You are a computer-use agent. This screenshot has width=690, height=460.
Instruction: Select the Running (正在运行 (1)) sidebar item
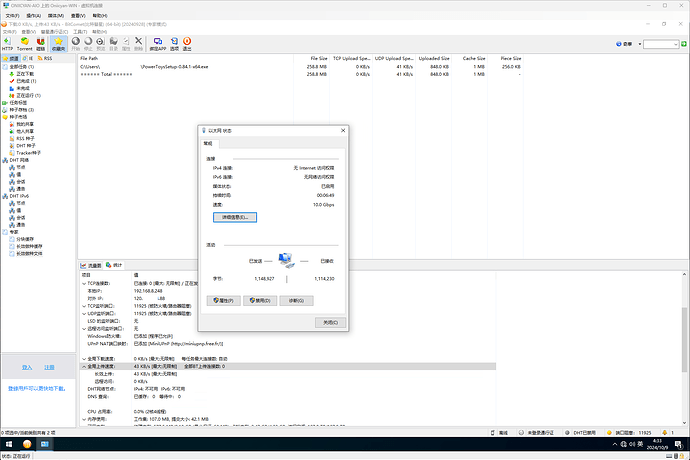click(25, 96)
